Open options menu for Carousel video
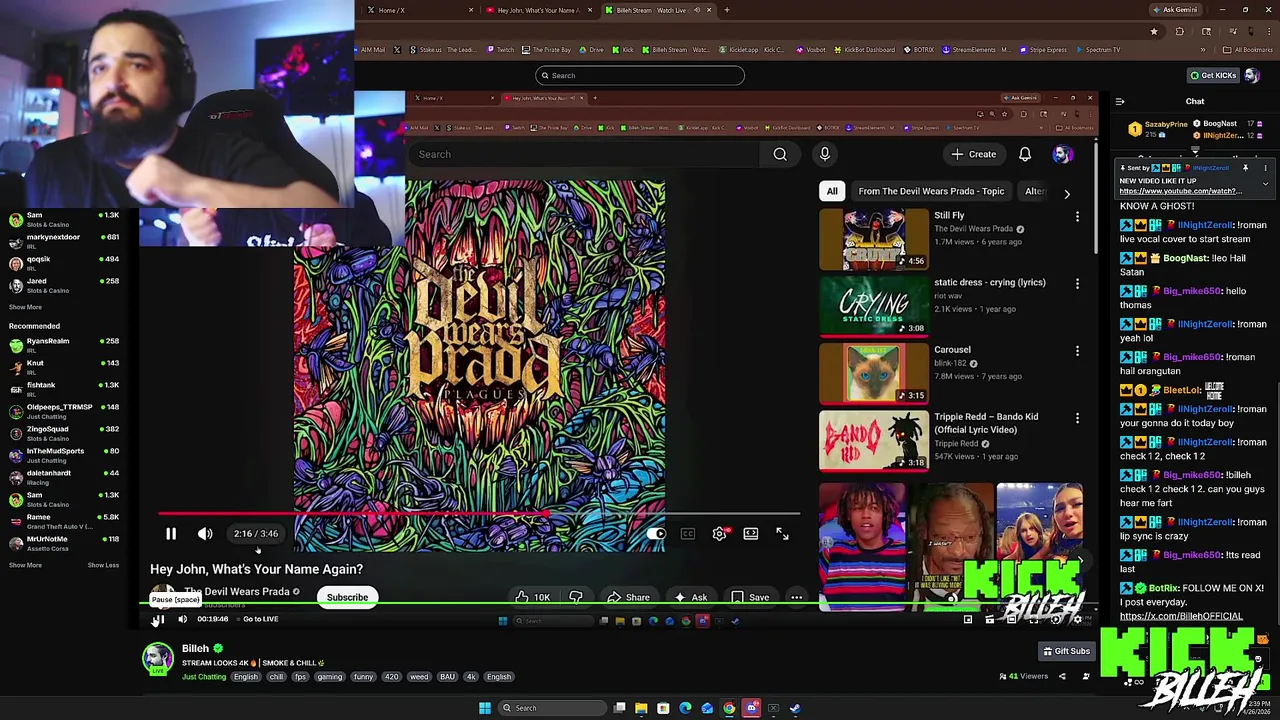The image size is (1280, 720). pyautogui.click(x=1077, y=351)
